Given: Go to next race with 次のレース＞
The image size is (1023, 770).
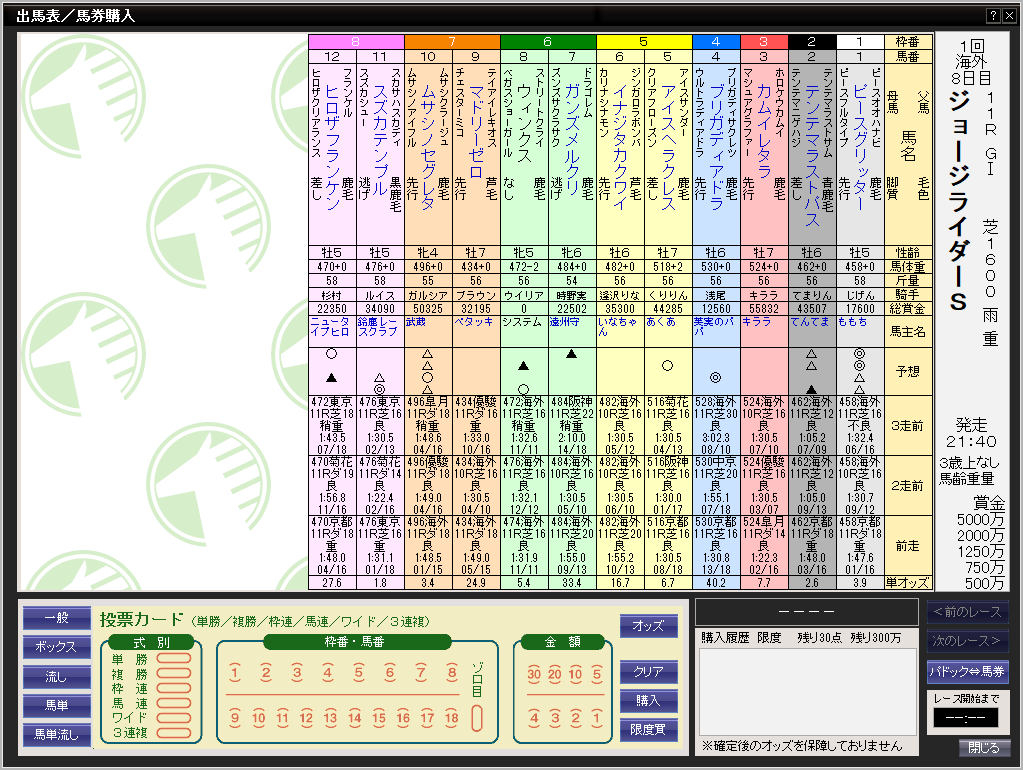Looking at the screenshot, I should click(x=968, y=641).
